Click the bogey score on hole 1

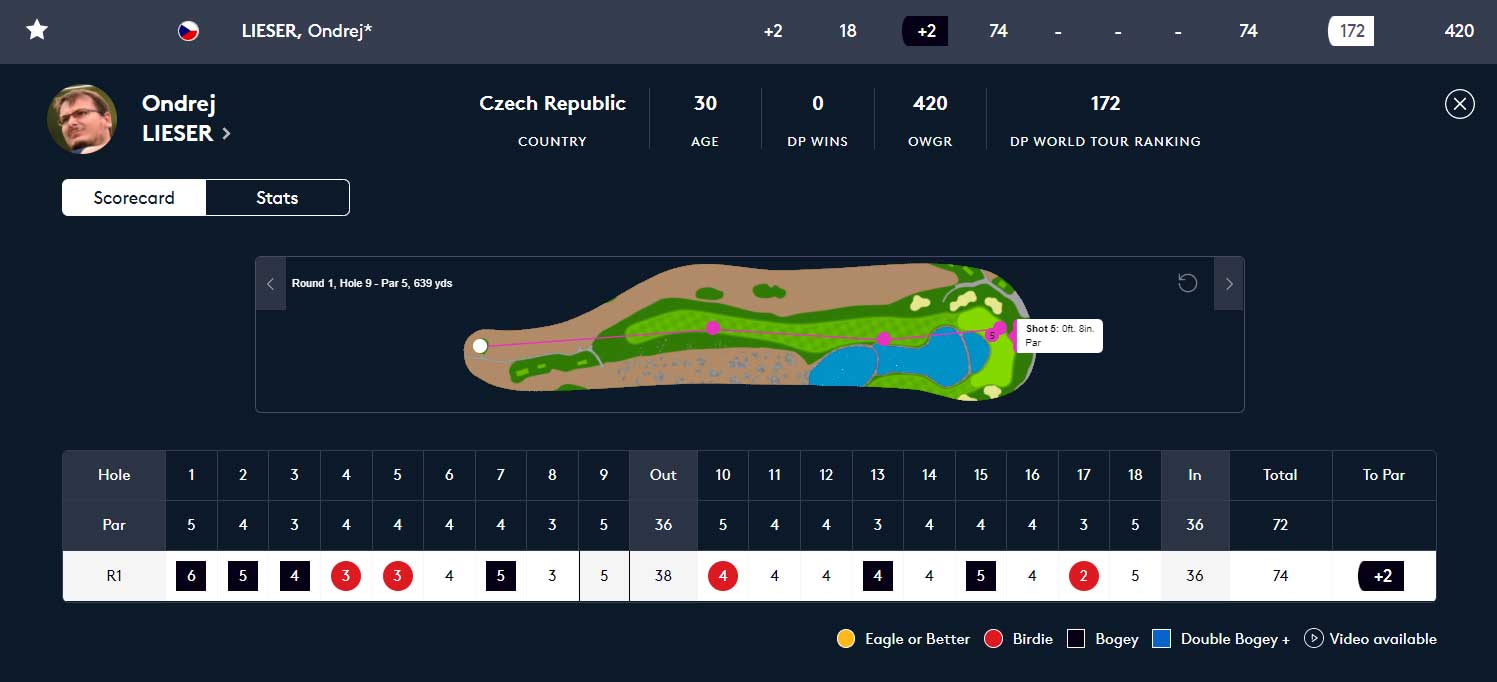(x=191, y=576)
